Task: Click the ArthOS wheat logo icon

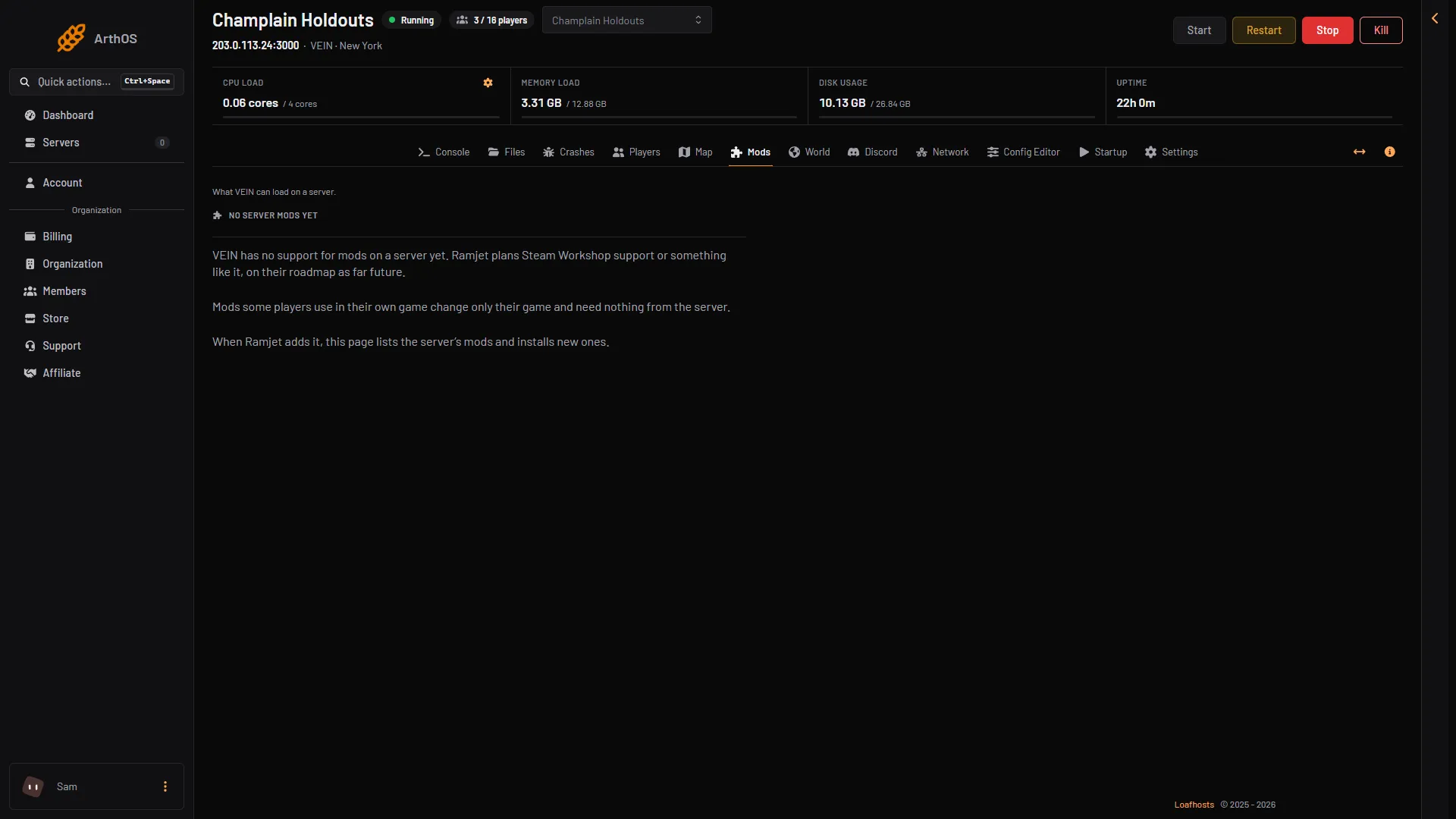Action: [71, 38]
